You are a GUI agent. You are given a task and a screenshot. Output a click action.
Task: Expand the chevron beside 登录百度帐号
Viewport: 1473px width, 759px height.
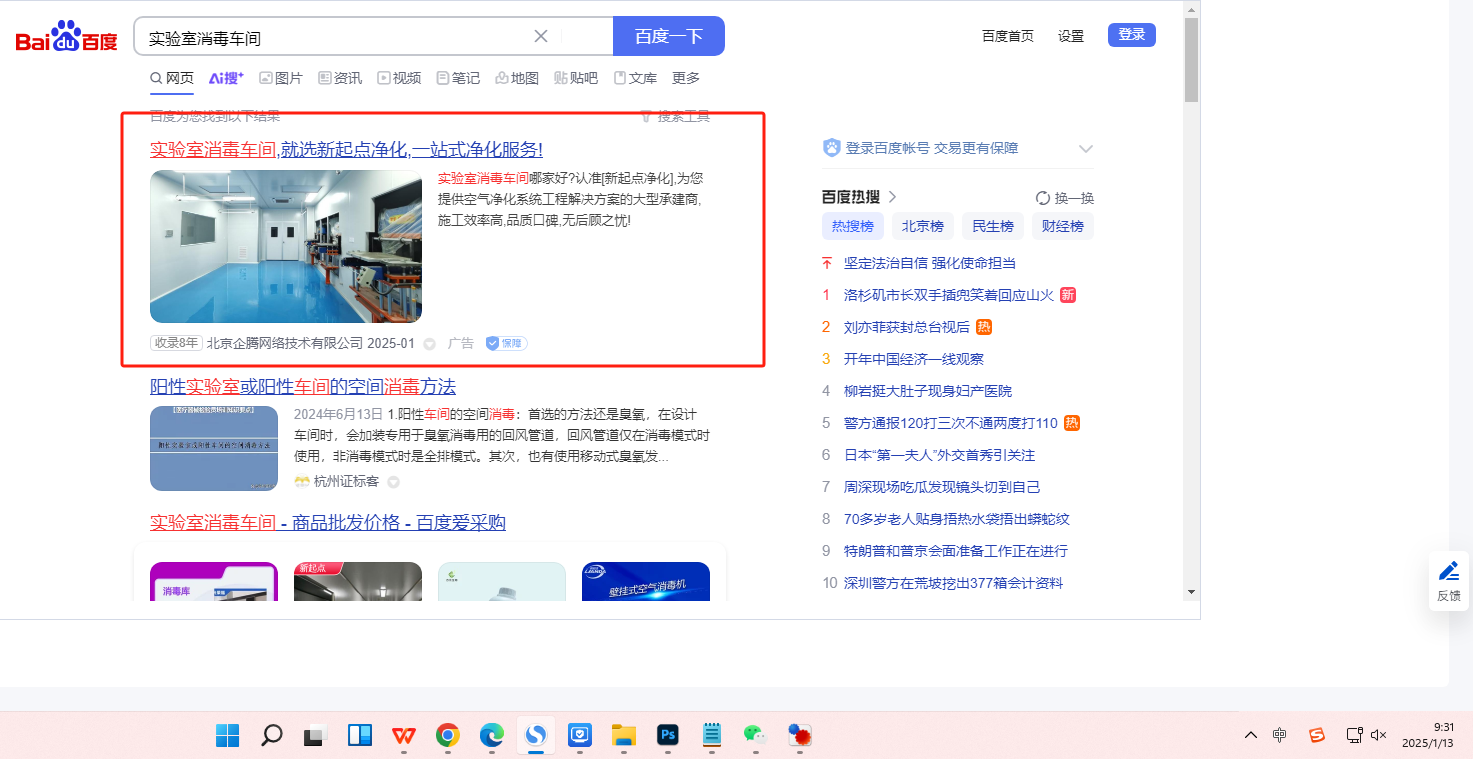coord(1086,149)
